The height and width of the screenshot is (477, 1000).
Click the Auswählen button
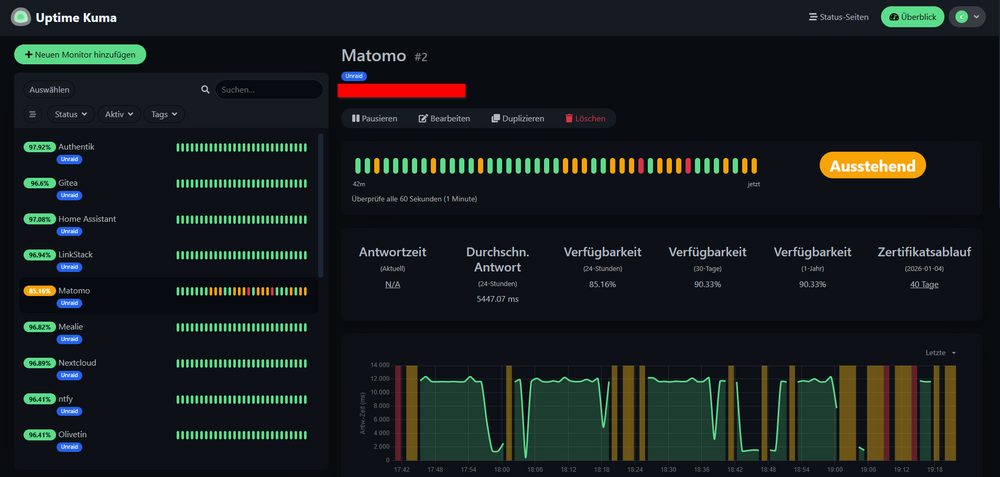50,90
